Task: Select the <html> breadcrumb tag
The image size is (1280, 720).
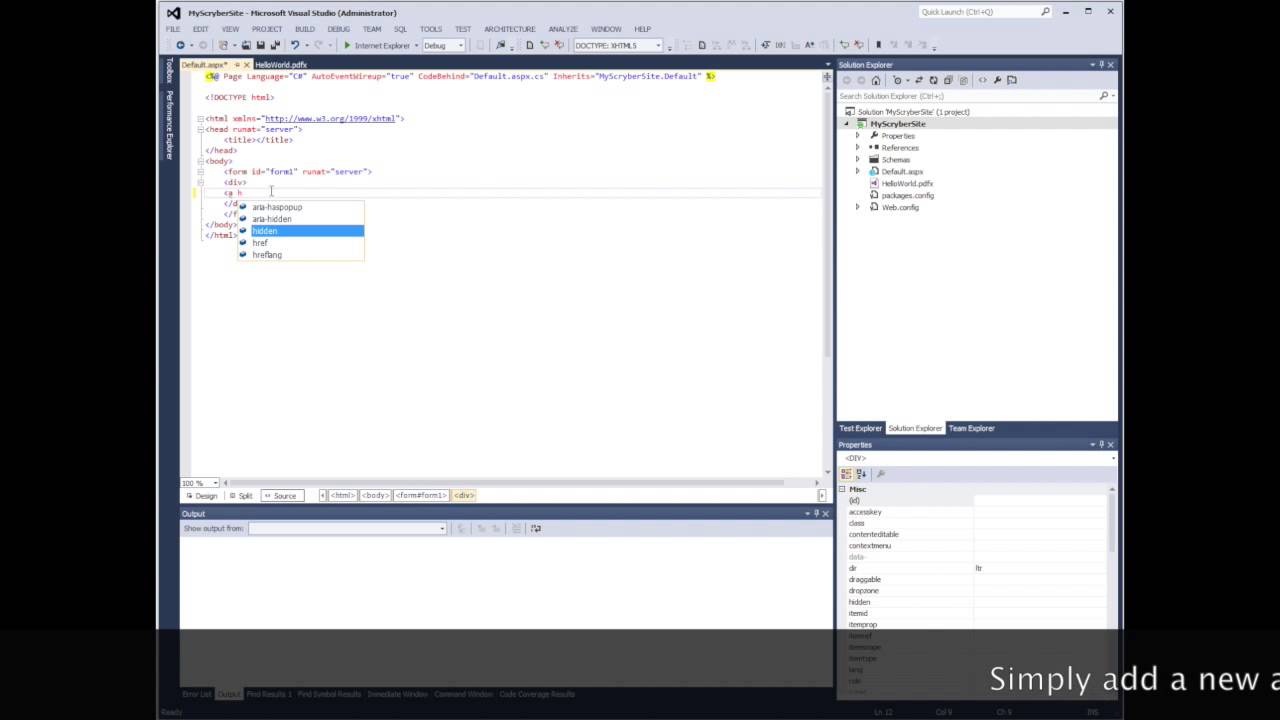Action: (342, 496)
